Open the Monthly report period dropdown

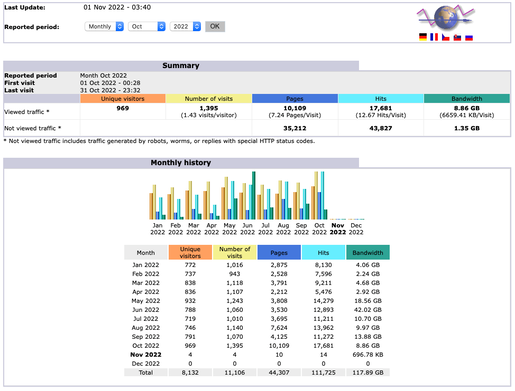(104, 26)
